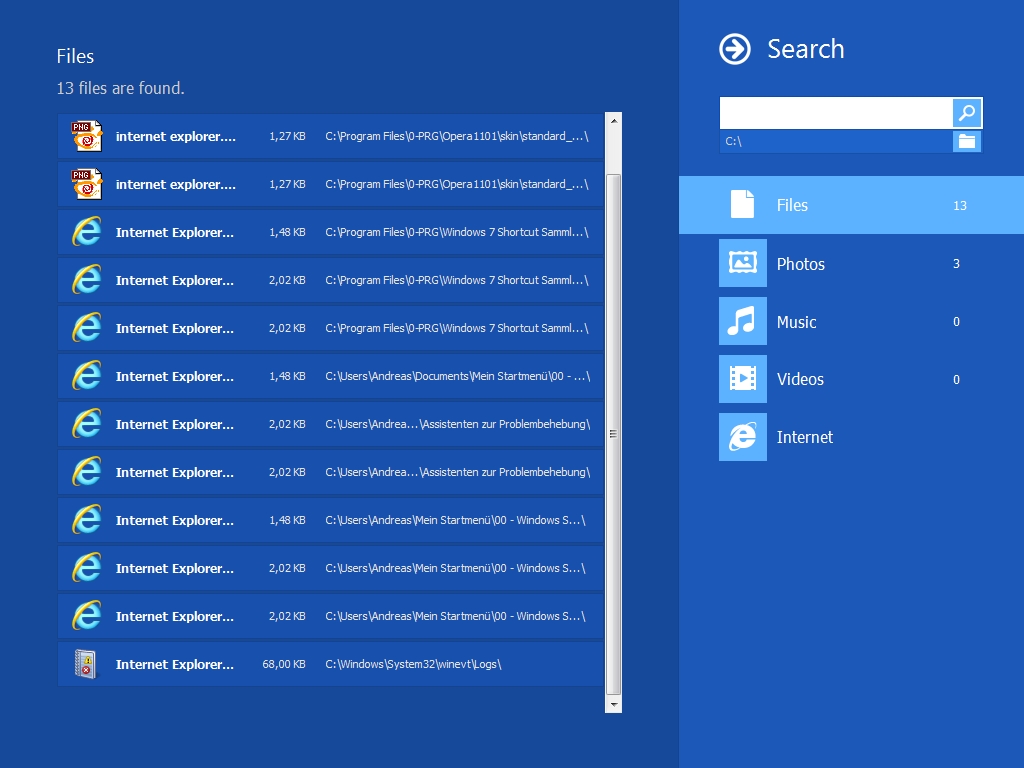1024x768 pixels.
Task: Click 1,48 KB in the Documents\Mein Startmenü row
Action: (287, 376)
